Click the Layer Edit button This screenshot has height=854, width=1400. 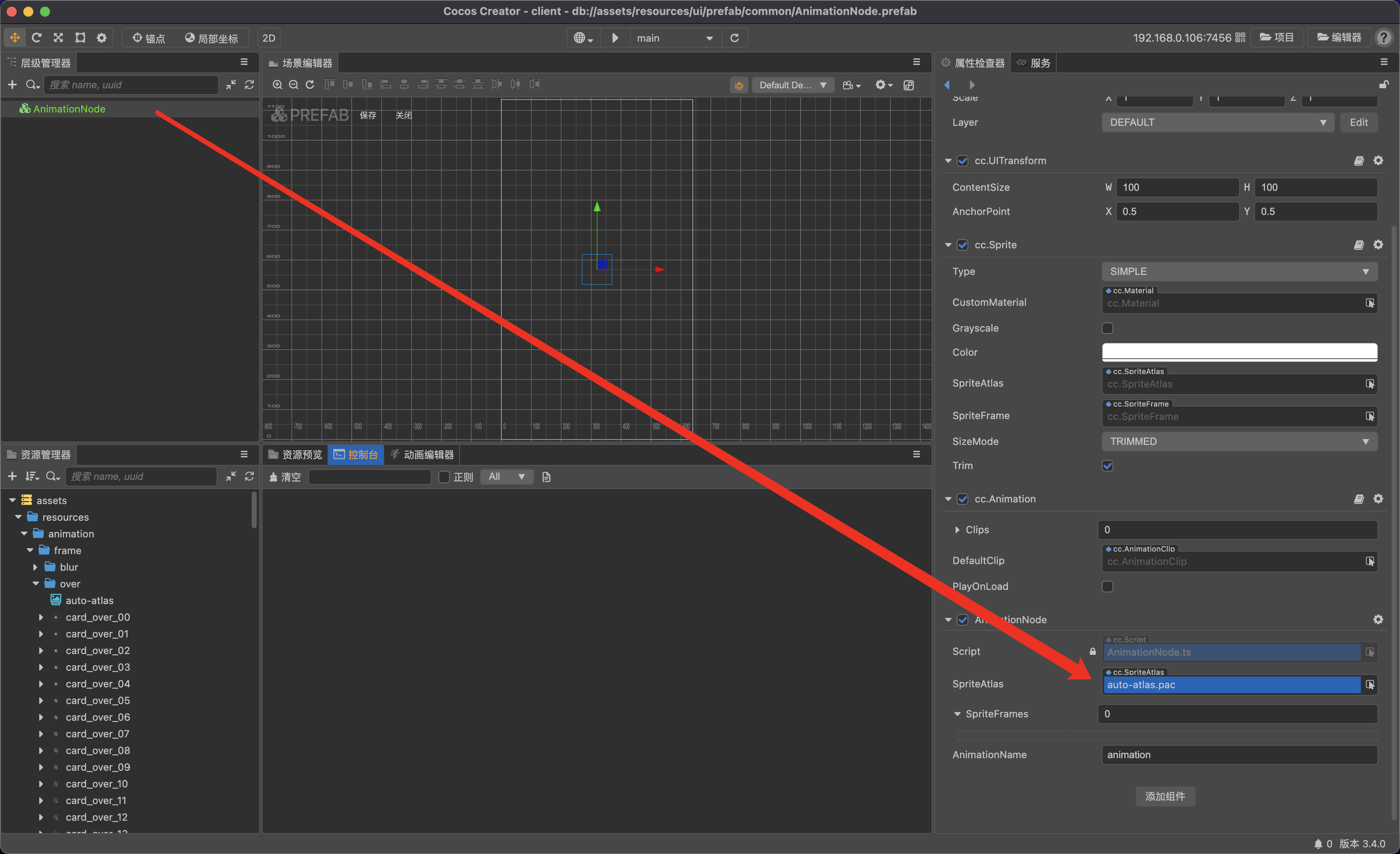1358,122
